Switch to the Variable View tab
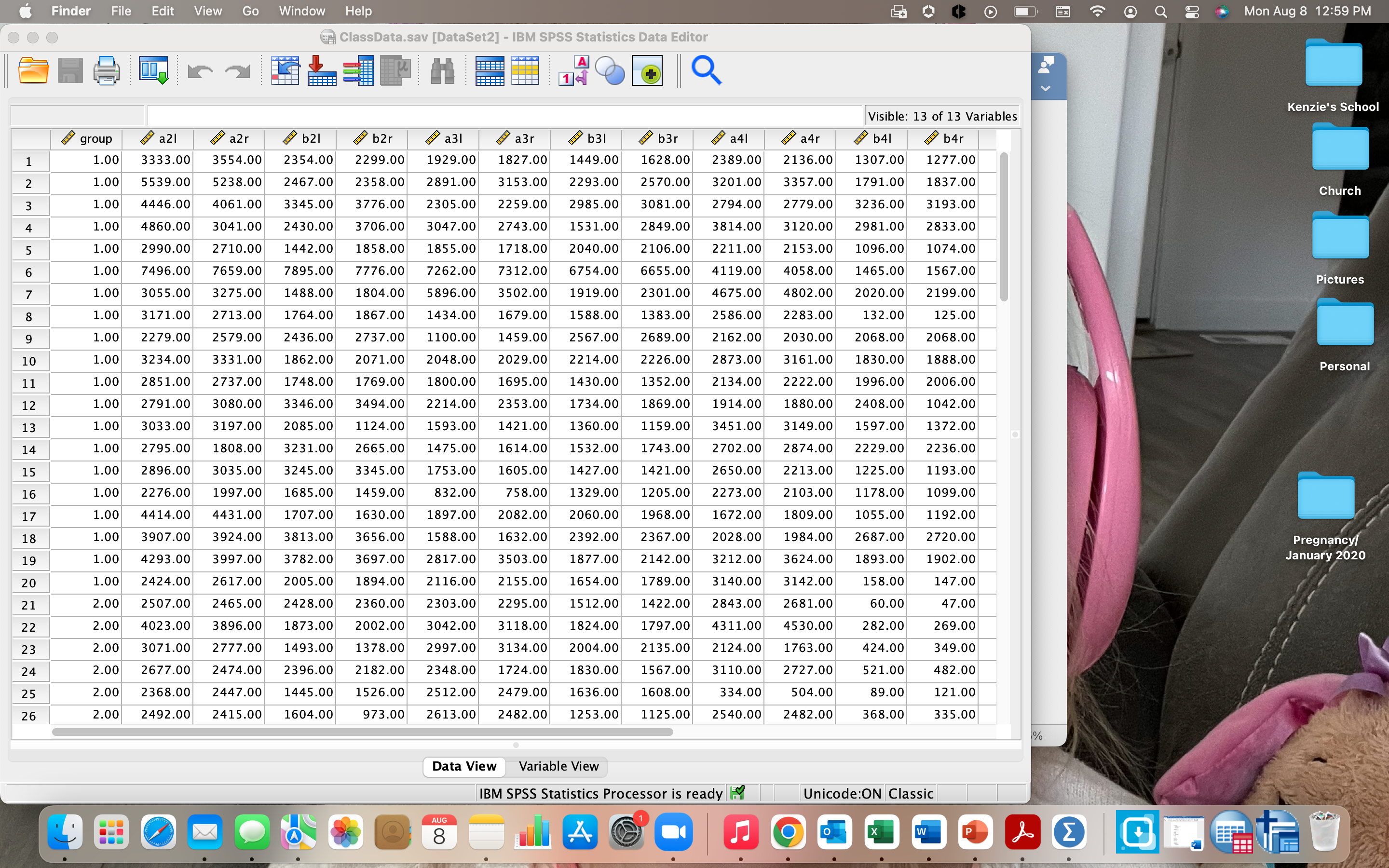The image size is (1389, 868). point(558,766)
